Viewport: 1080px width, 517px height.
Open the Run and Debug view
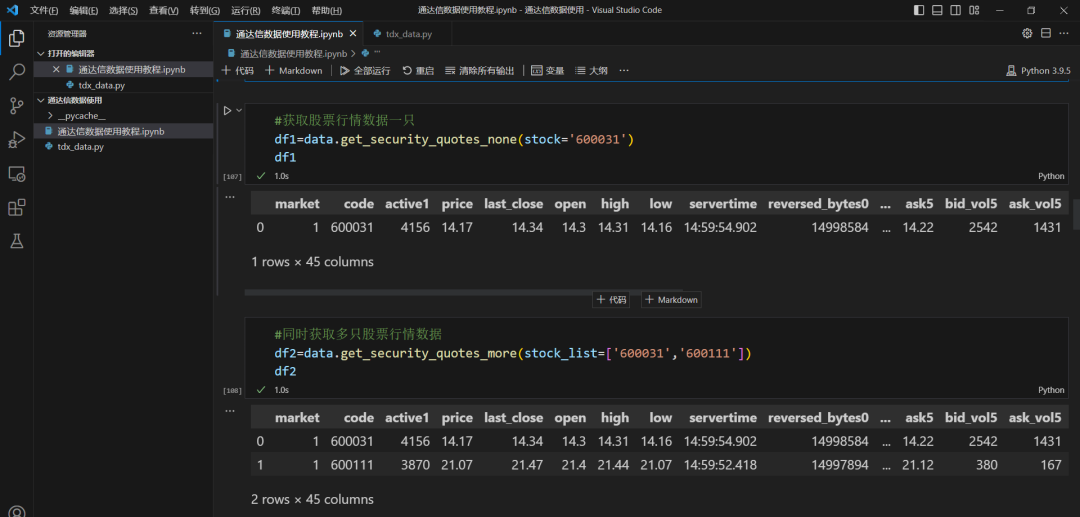tap(17, 140)
